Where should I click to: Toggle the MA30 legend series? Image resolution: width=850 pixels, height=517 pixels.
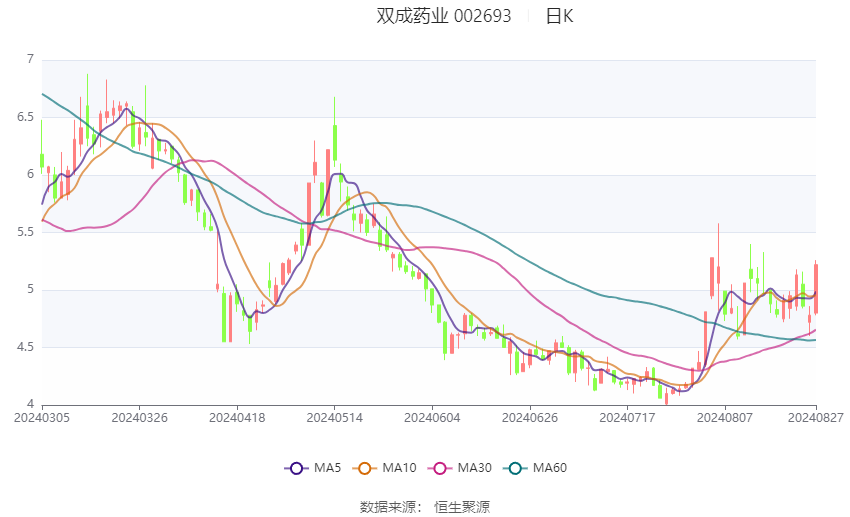(460, 468)
